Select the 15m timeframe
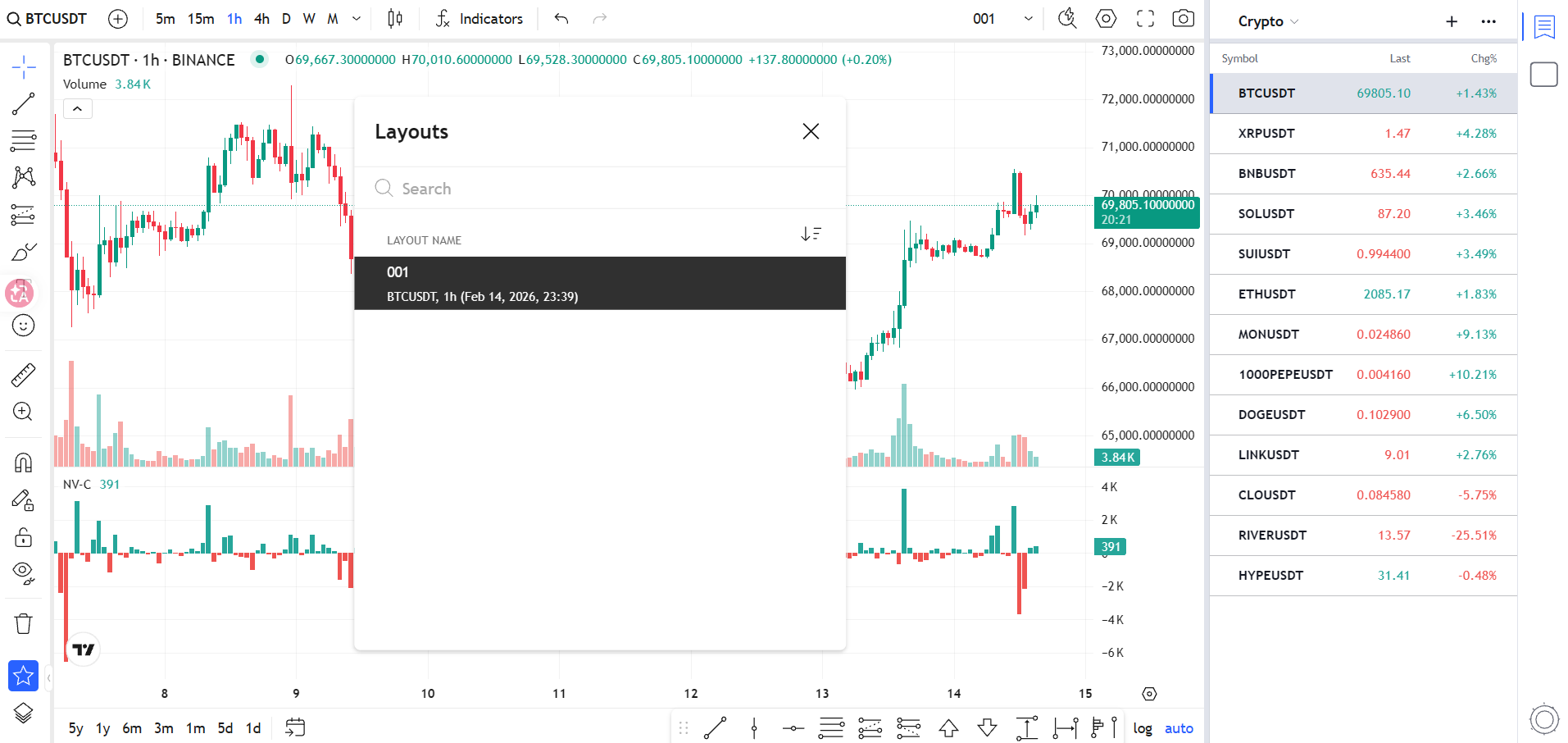The height and width of the screenshot is (743, 1568). tap(201, 18)
